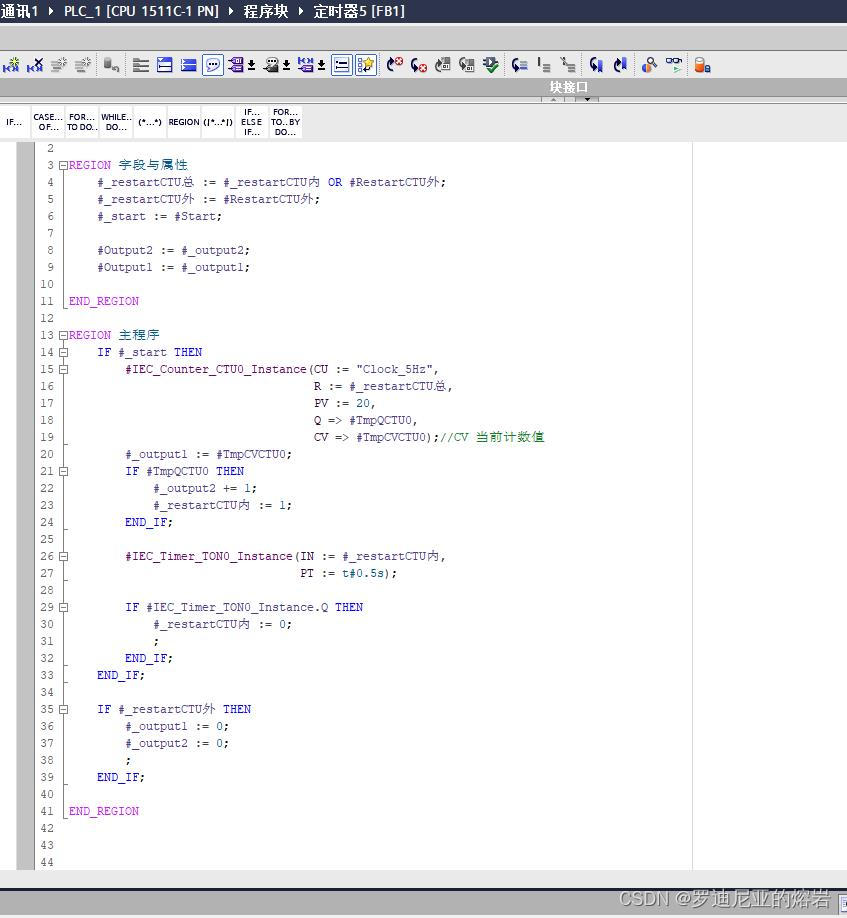Viewport: 847px width, 918px height.
Task: Collapse IF #_restartCTU外 block line 35
Action: point(63,709)
